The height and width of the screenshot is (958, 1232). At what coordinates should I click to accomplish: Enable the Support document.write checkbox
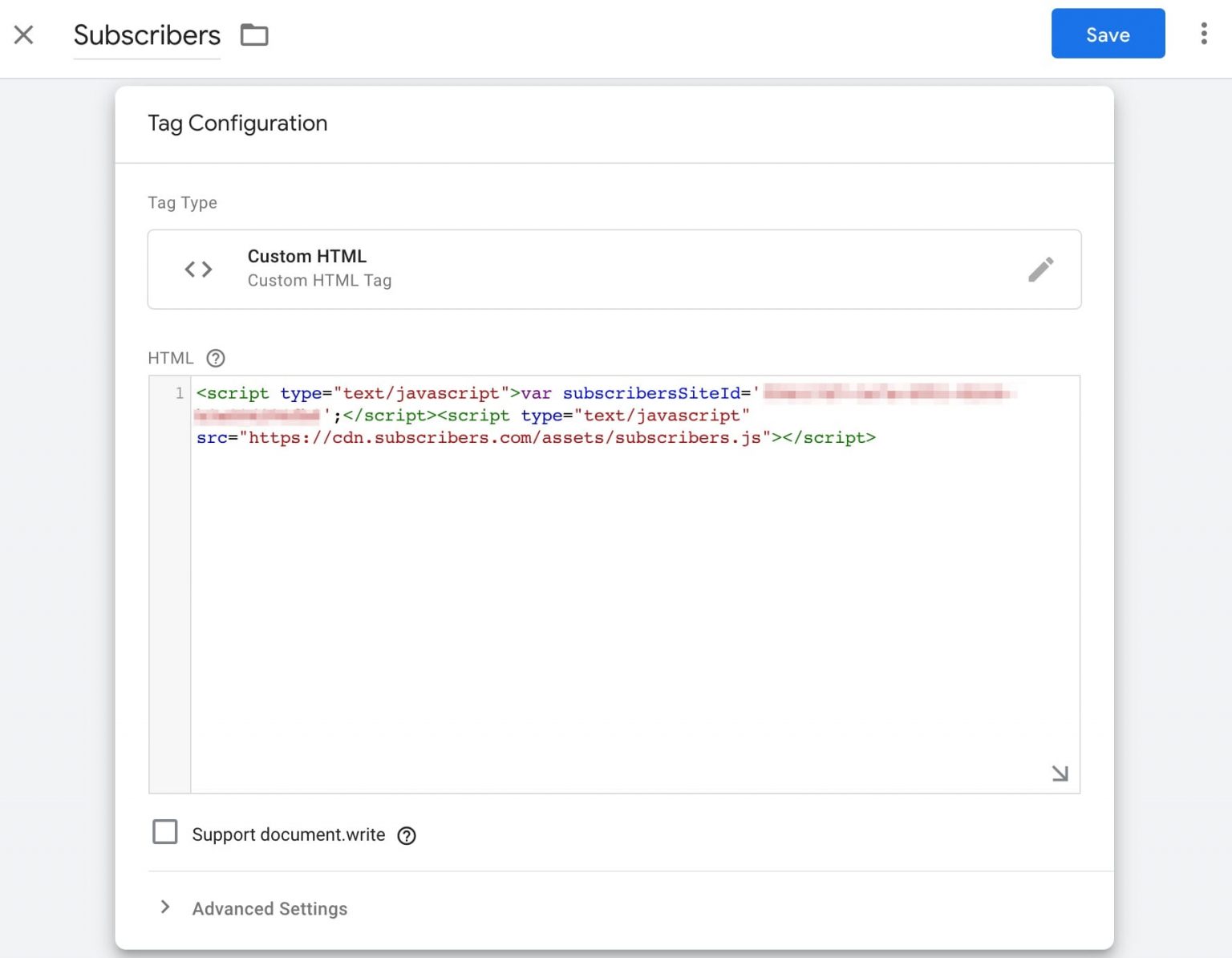pyautogui.click(x=165, y=833)
